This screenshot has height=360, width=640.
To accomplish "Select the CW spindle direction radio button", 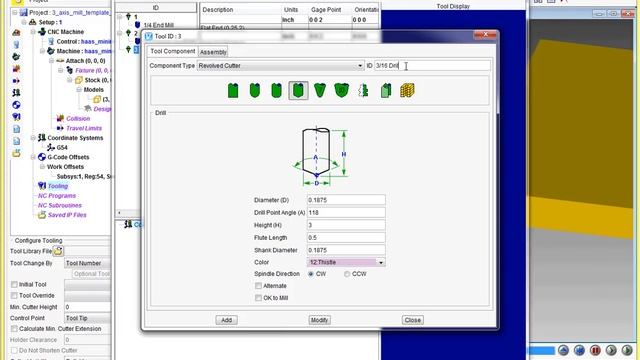I will point(311,274).
